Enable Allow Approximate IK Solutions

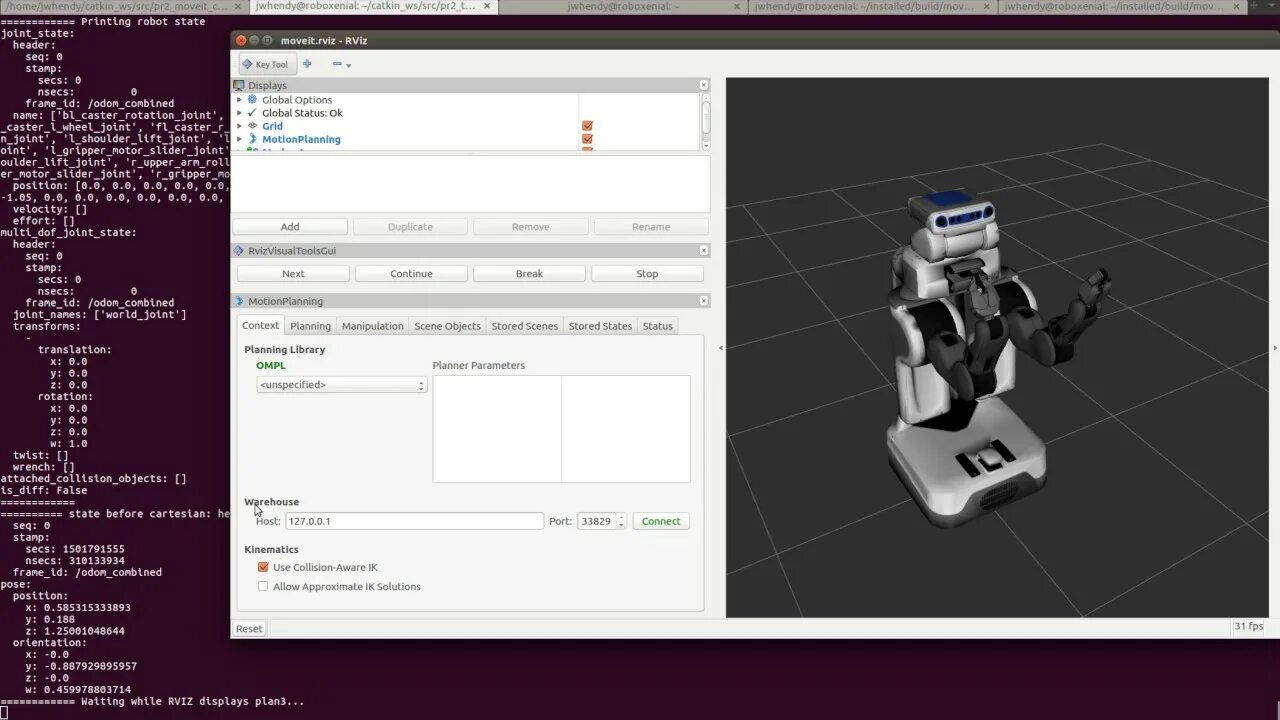point(263,587)
